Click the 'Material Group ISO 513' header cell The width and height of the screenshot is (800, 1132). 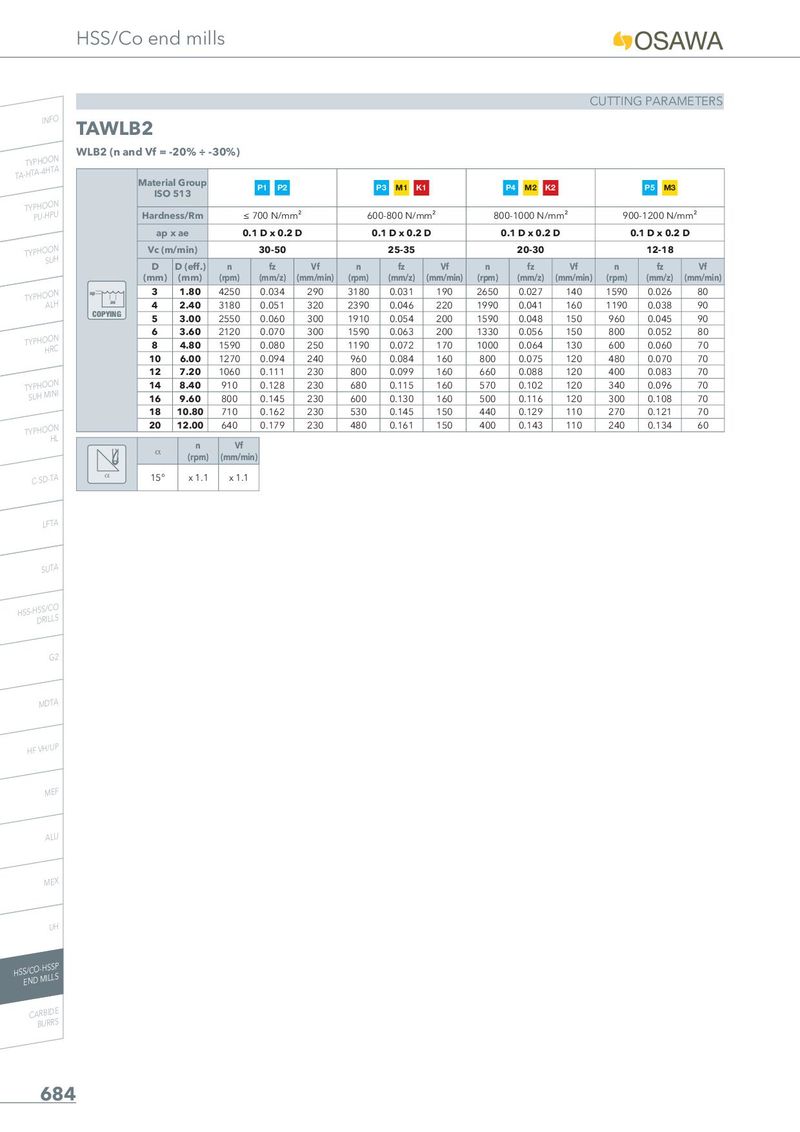173,188
